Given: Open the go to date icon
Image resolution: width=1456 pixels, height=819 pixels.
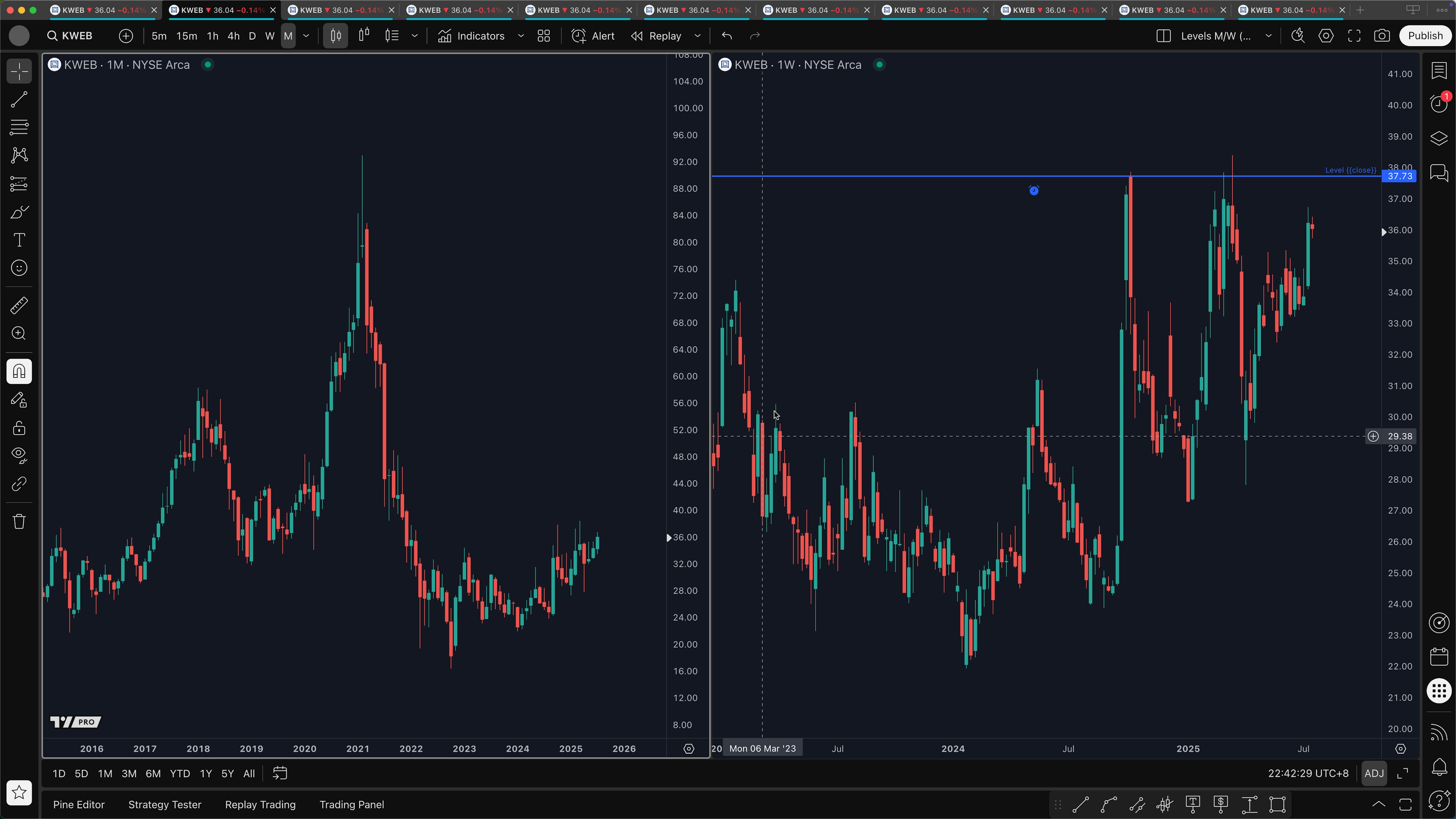Looking at the screenshot, I should [x=280, y=774].
